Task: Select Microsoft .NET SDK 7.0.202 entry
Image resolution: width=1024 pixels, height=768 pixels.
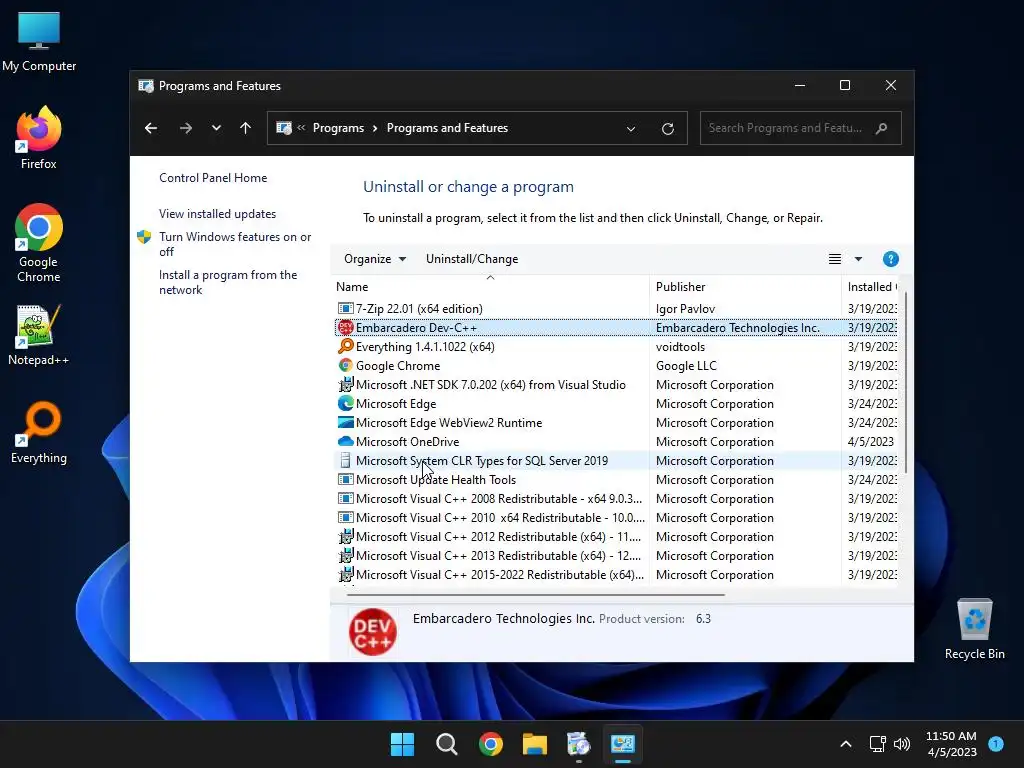Action: pos(616,385)
